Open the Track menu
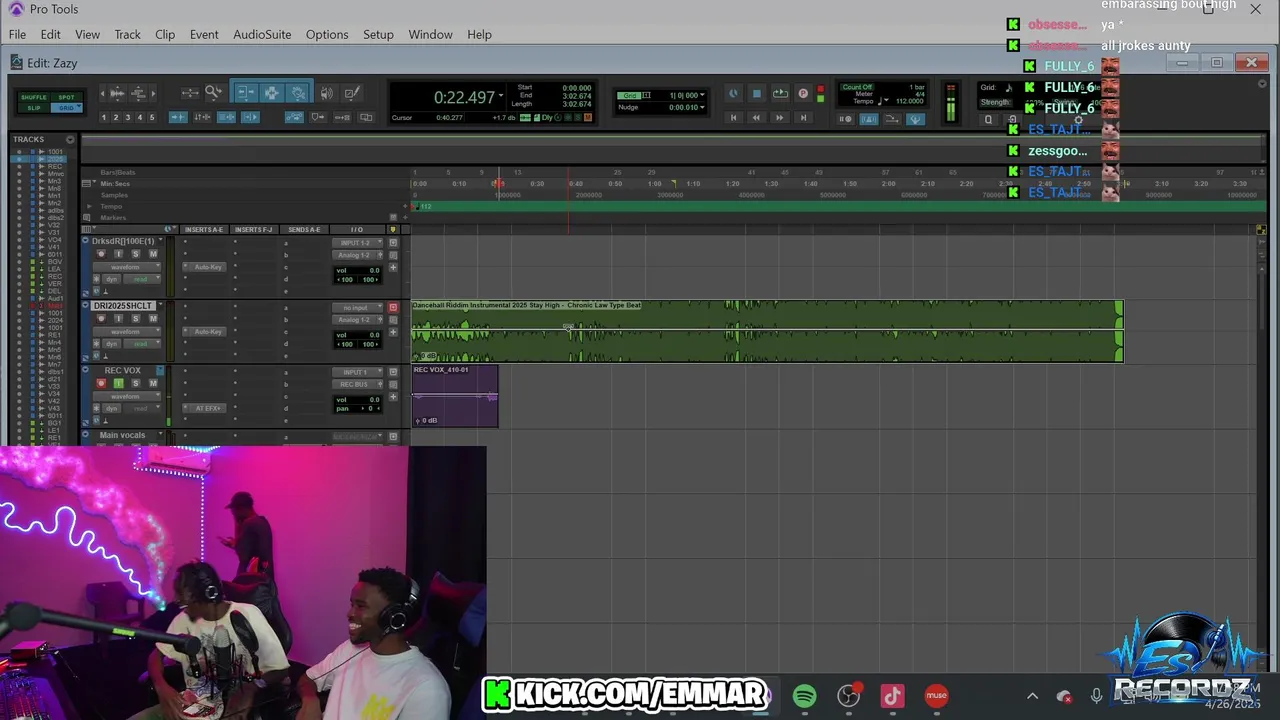The height and width of the screenshot is (720, 1280). pos(127,34)
